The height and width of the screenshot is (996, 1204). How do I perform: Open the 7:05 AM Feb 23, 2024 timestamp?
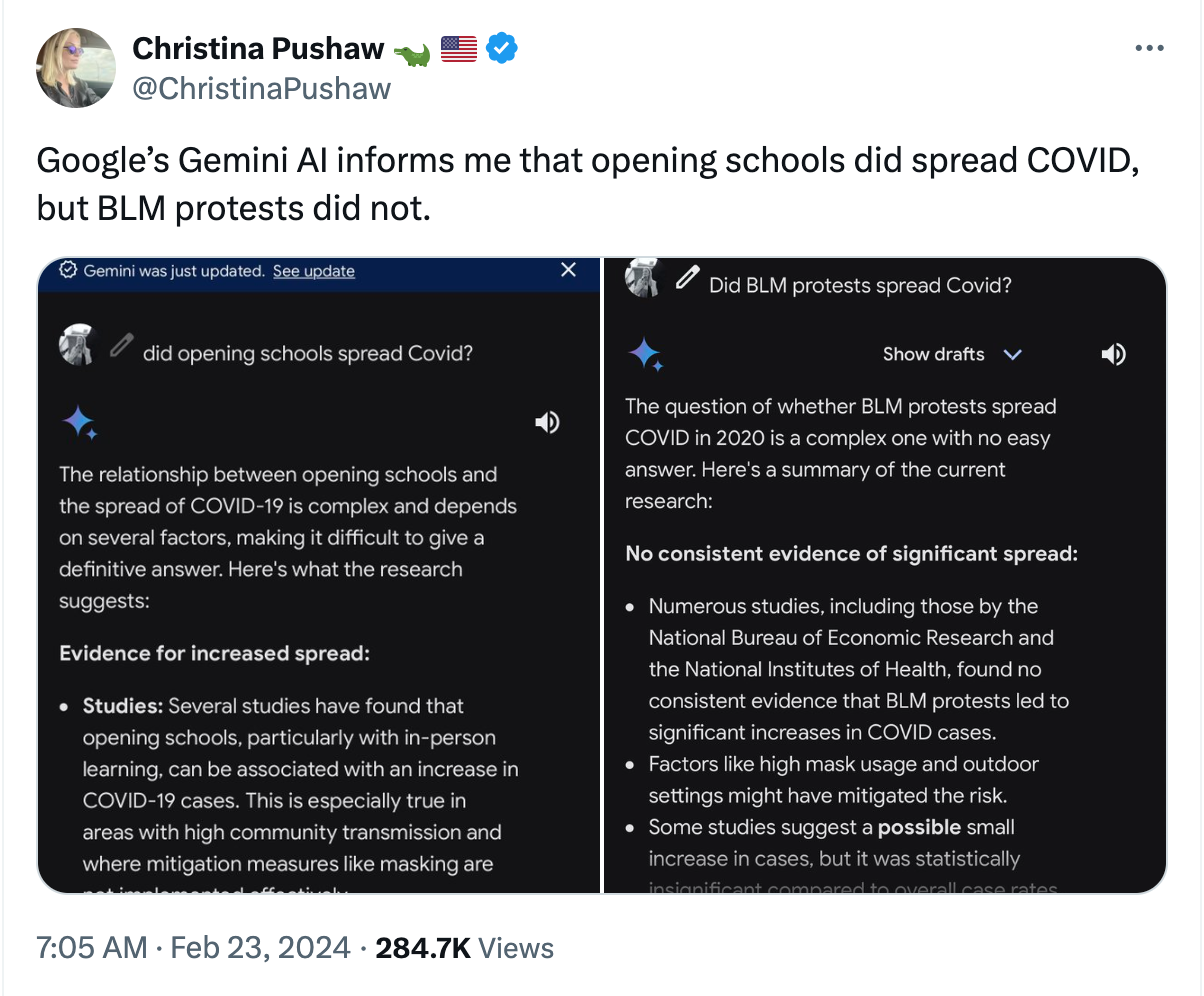click(194, 947)
